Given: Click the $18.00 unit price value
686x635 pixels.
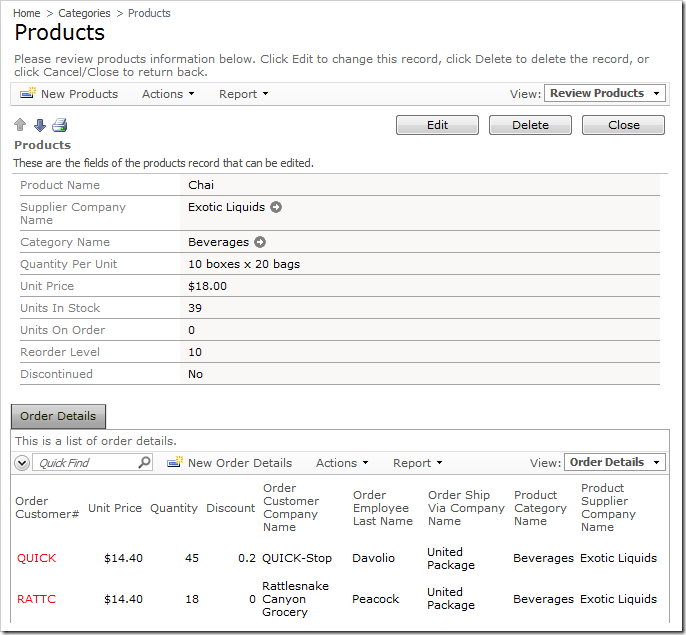Looking at the screenshot, I should click(x=207, y=286).
